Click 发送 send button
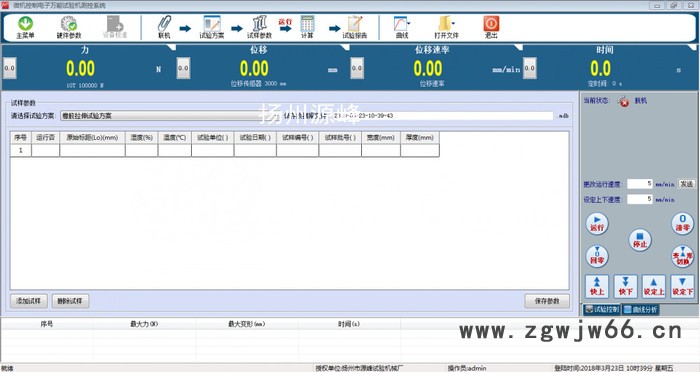This screenshot has height=372, width=700. point(686,184)
